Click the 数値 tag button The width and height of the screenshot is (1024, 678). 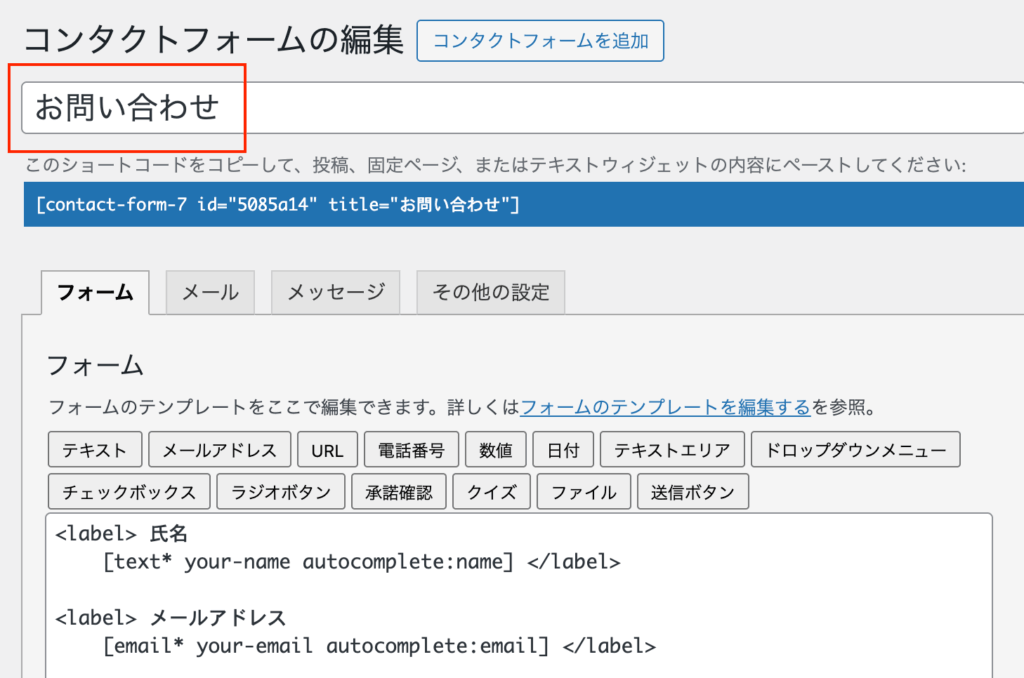pyautogui.click(x=496, y=450)
